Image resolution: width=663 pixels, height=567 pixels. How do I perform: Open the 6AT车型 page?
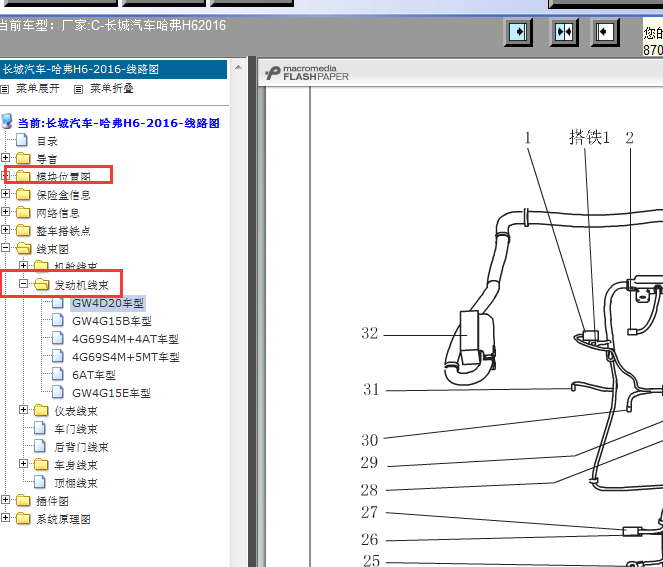tap(94, 375)
